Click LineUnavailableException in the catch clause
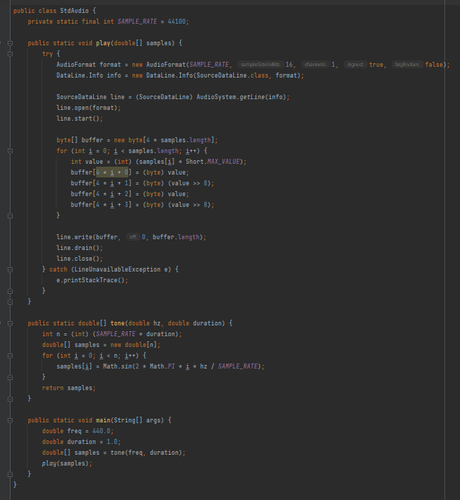Viewport: 460px width, 500px height. [x=117, y=269]
